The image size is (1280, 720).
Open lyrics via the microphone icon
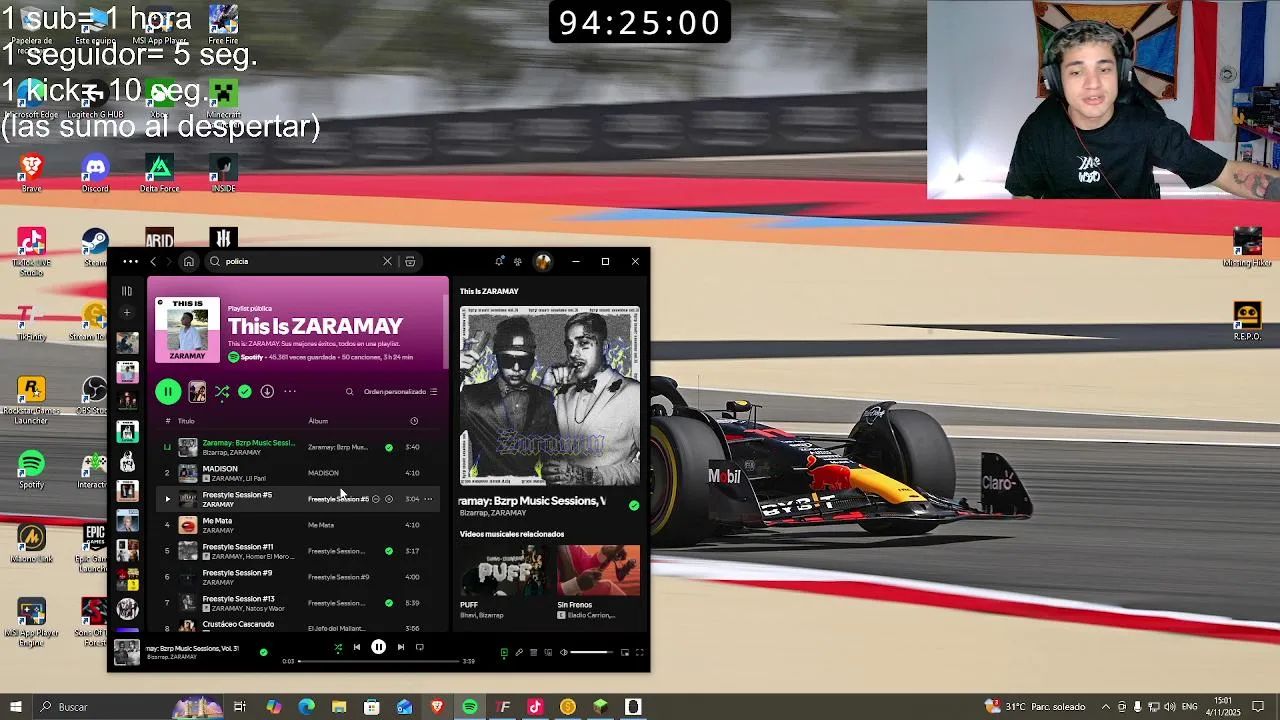point(518,653)
